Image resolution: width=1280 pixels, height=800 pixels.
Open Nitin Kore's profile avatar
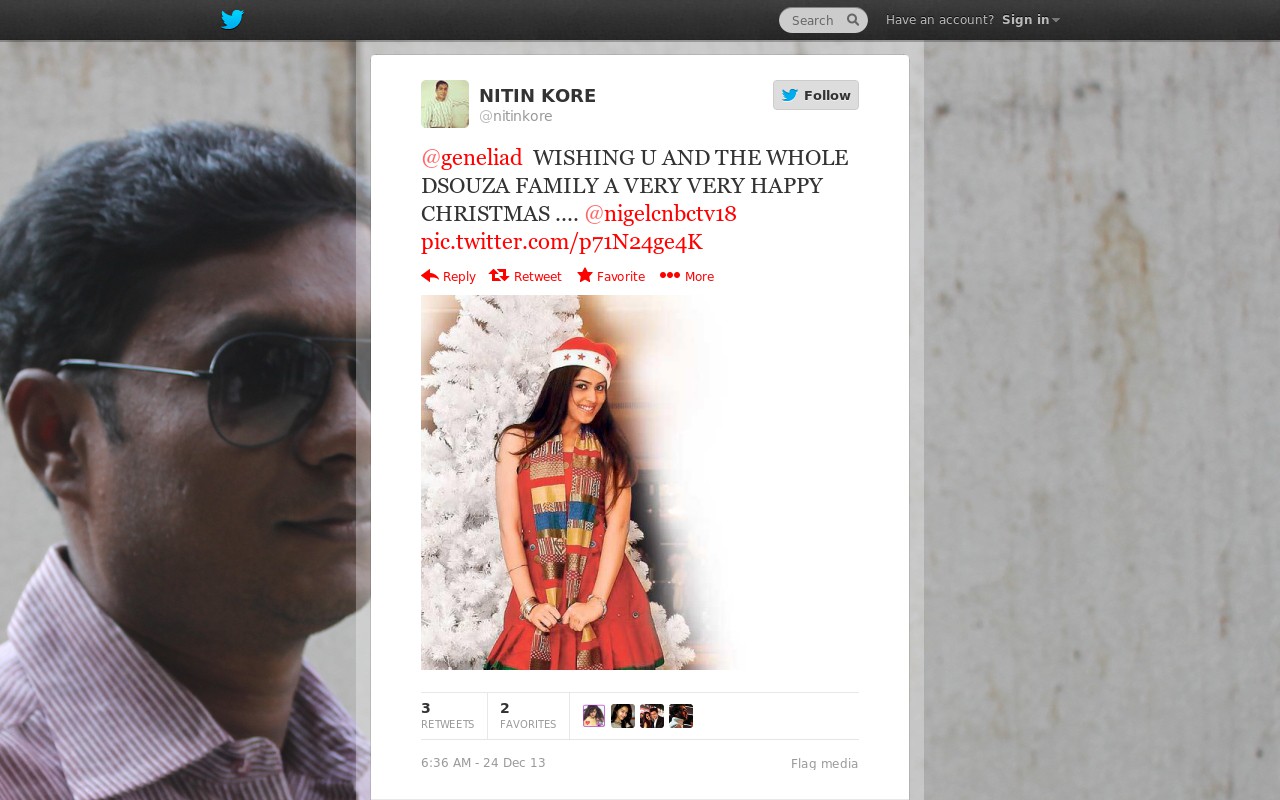point(445,104)
